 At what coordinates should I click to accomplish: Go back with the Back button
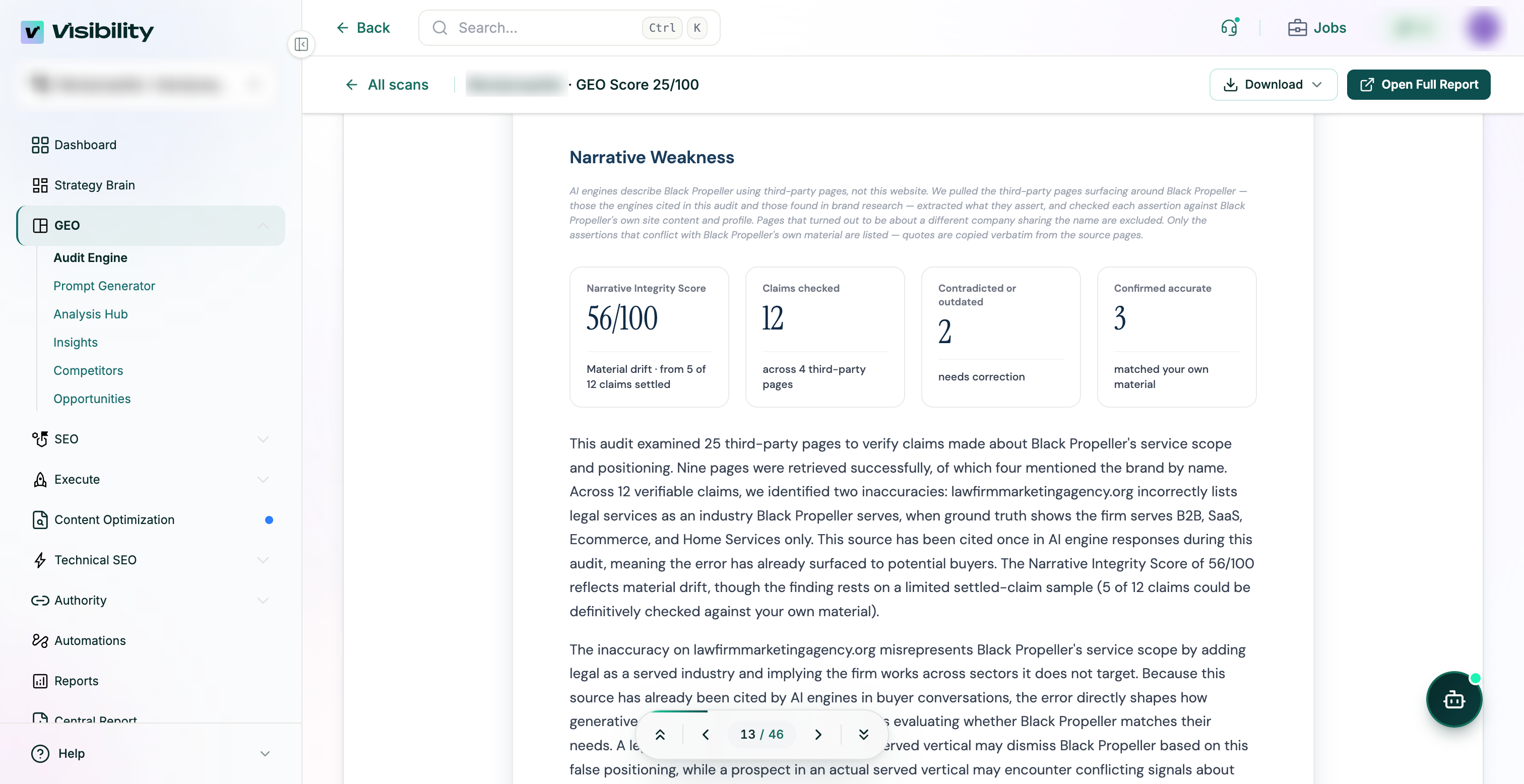(x=363, y=28)
